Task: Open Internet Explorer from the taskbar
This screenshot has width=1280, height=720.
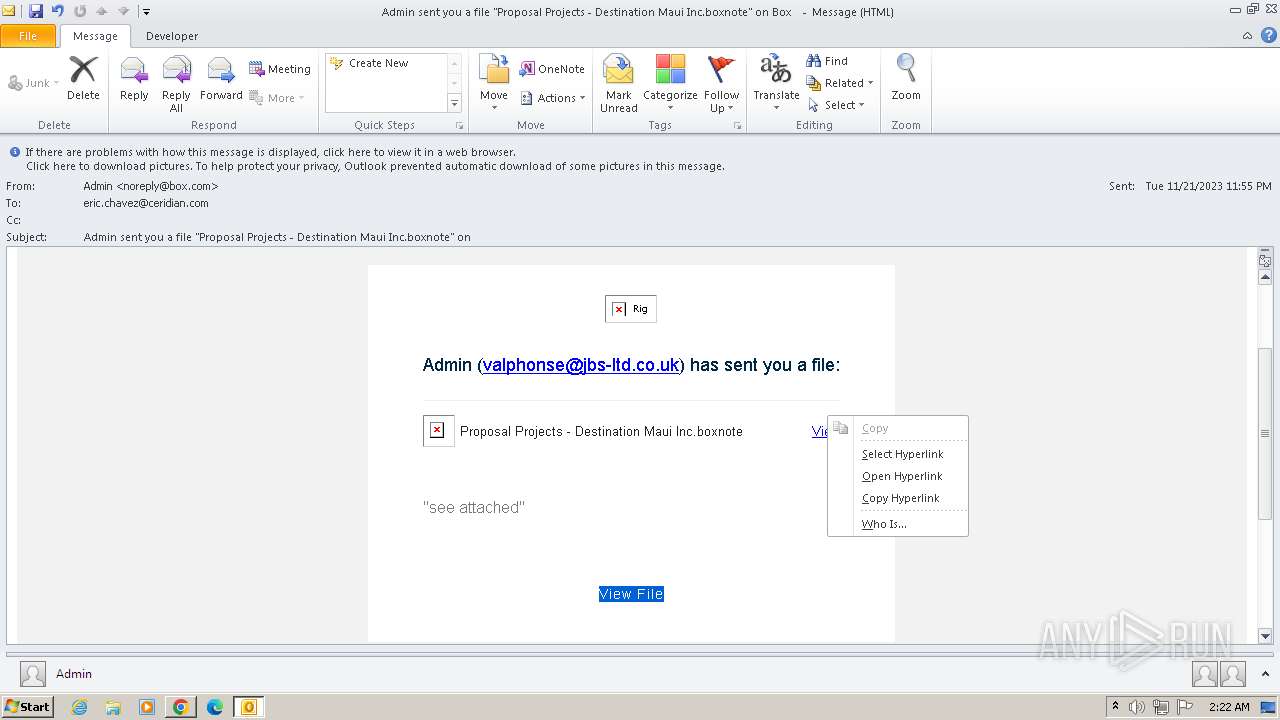Action: (79, 707)
